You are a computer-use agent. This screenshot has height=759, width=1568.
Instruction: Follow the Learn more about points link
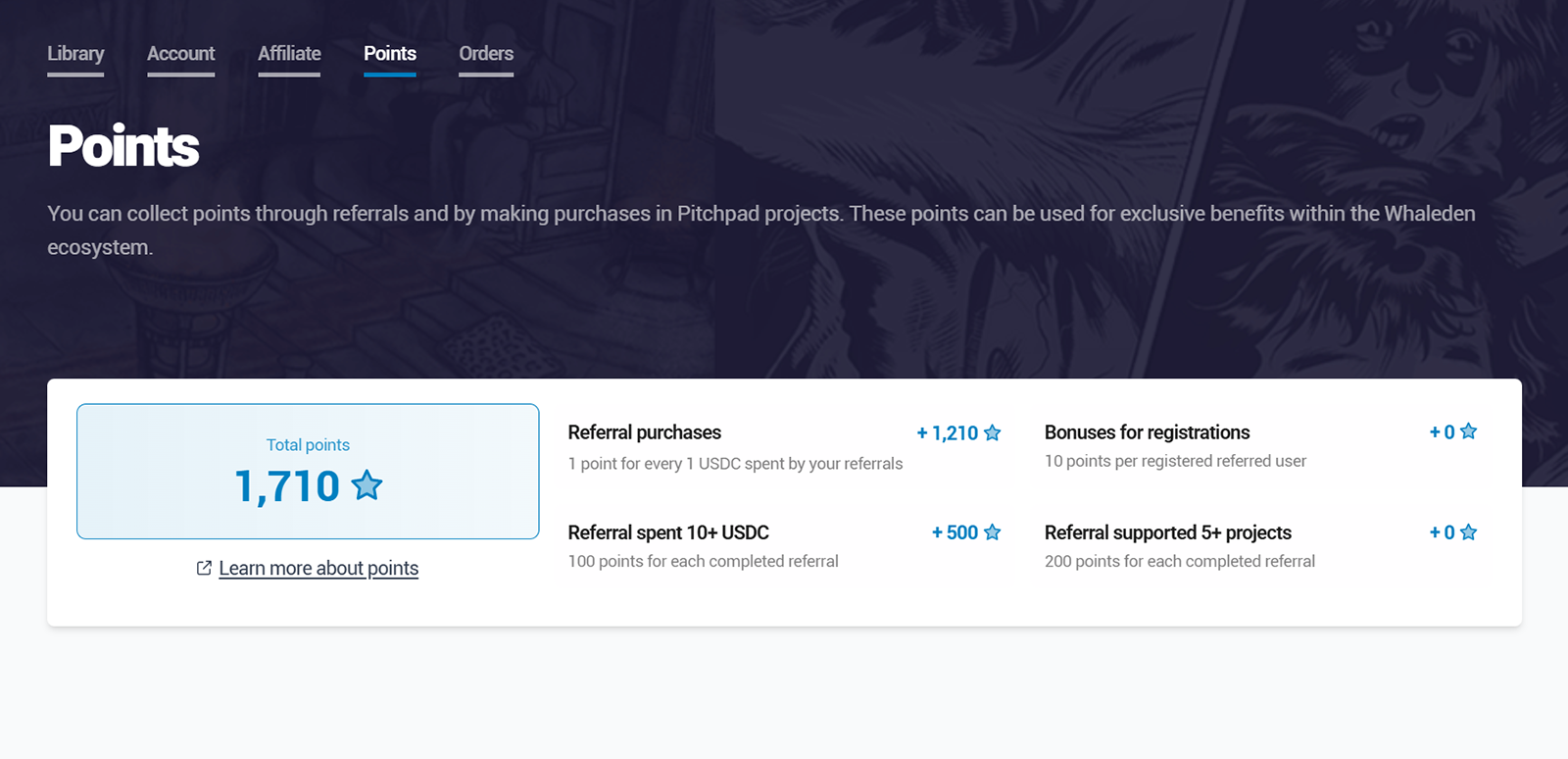point(318,569)
